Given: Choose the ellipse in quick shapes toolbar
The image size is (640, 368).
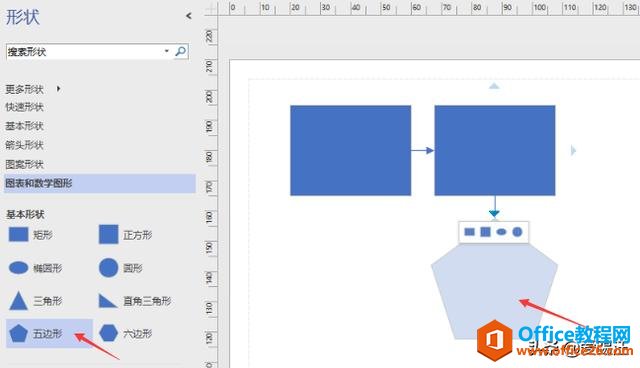Looking at the screenshot, I should point(501,232).
